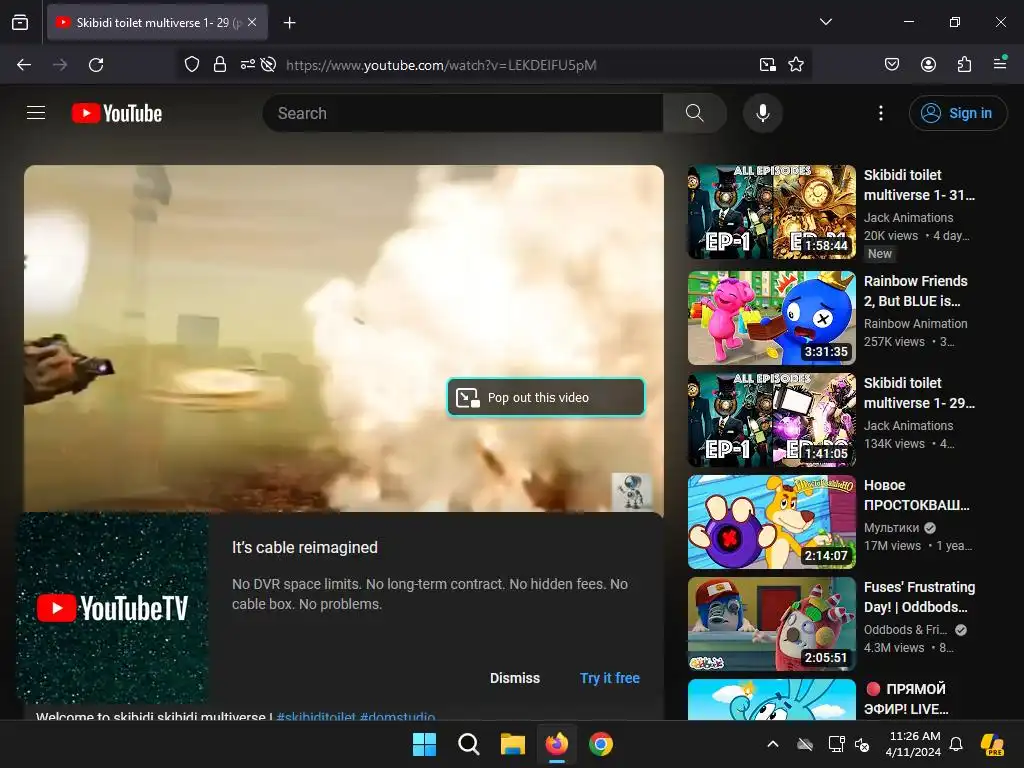The width and height of the screenshot is (1024, 768).
Task: Open a new browser tab
Action: 289,23
